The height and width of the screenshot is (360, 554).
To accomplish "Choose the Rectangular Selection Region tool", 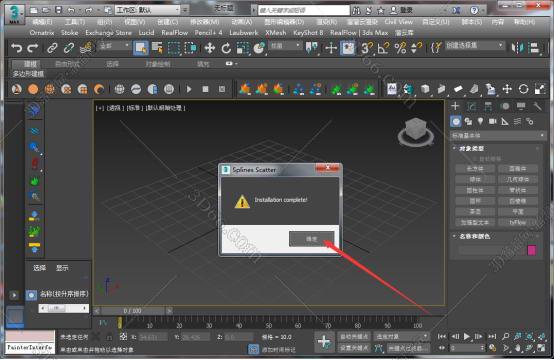I will click(174, 48).
